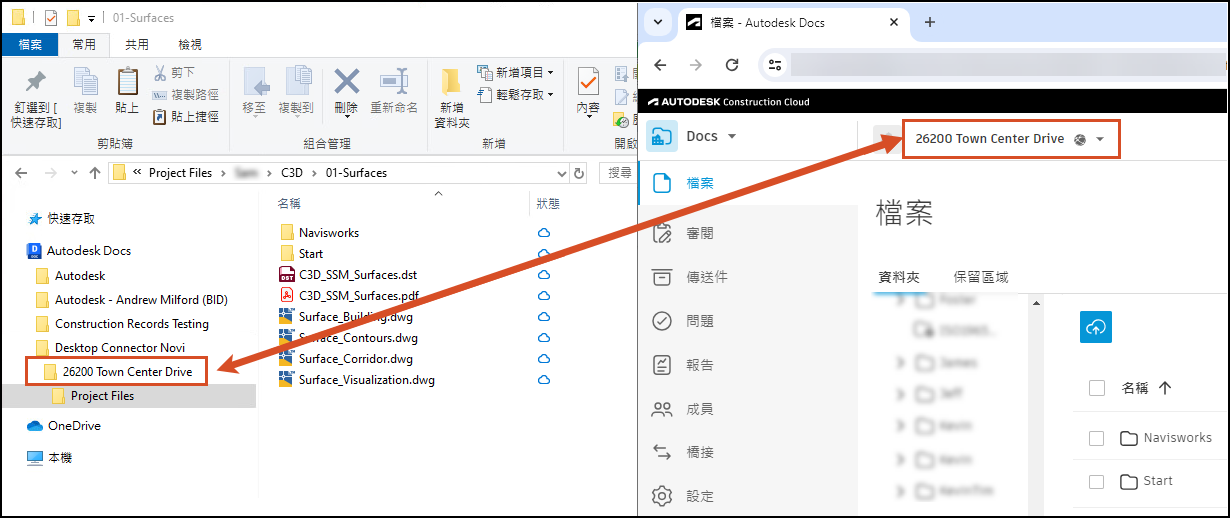Open New item (新增項目) dropdown
The width and height of the screenshot is (1230, 518).
point(515,73)
